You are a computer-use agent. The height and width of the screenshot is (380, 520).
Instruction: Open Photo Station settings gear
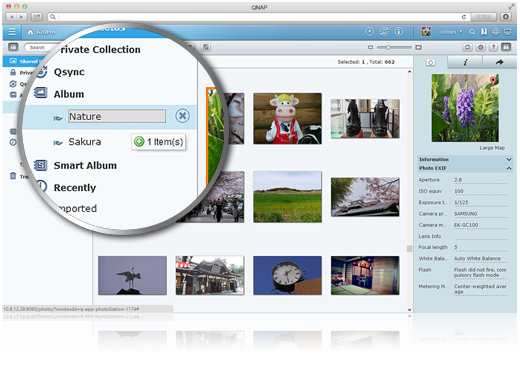point(481,47)
